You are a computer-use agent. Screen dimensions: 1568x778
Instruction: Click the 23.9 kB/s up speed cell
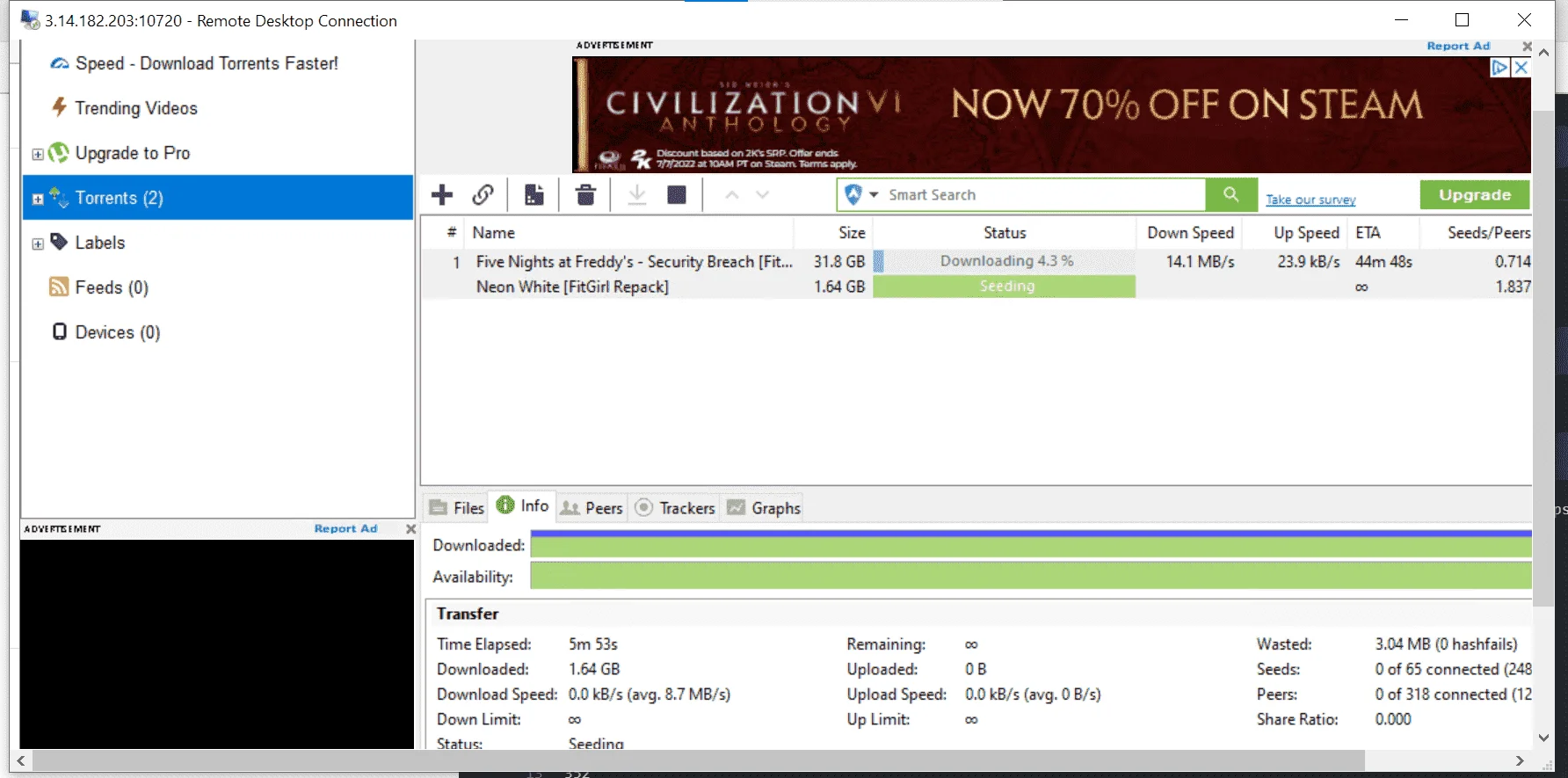point(1309,262)
